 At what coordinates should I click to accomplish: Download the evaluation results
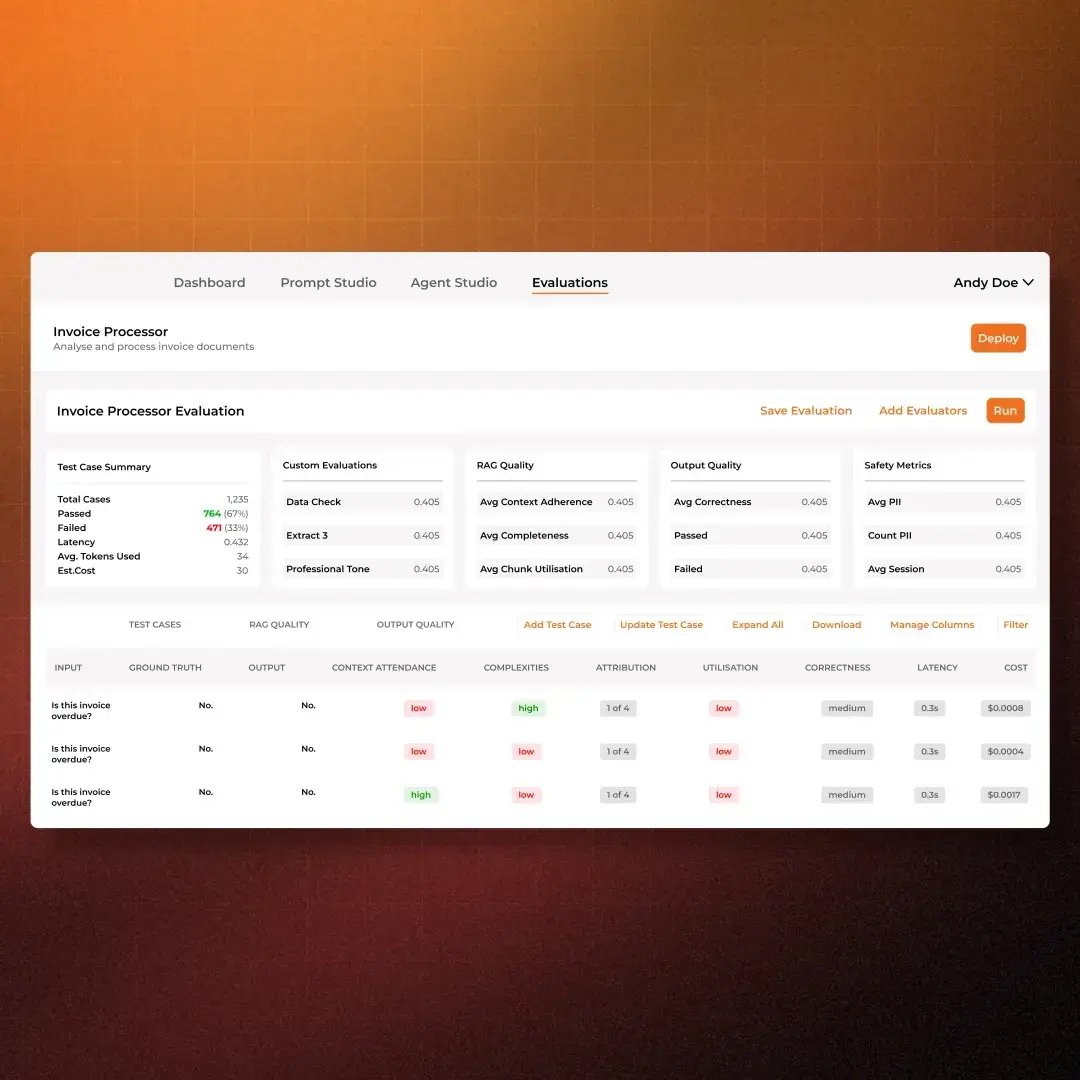pos(836,625)
